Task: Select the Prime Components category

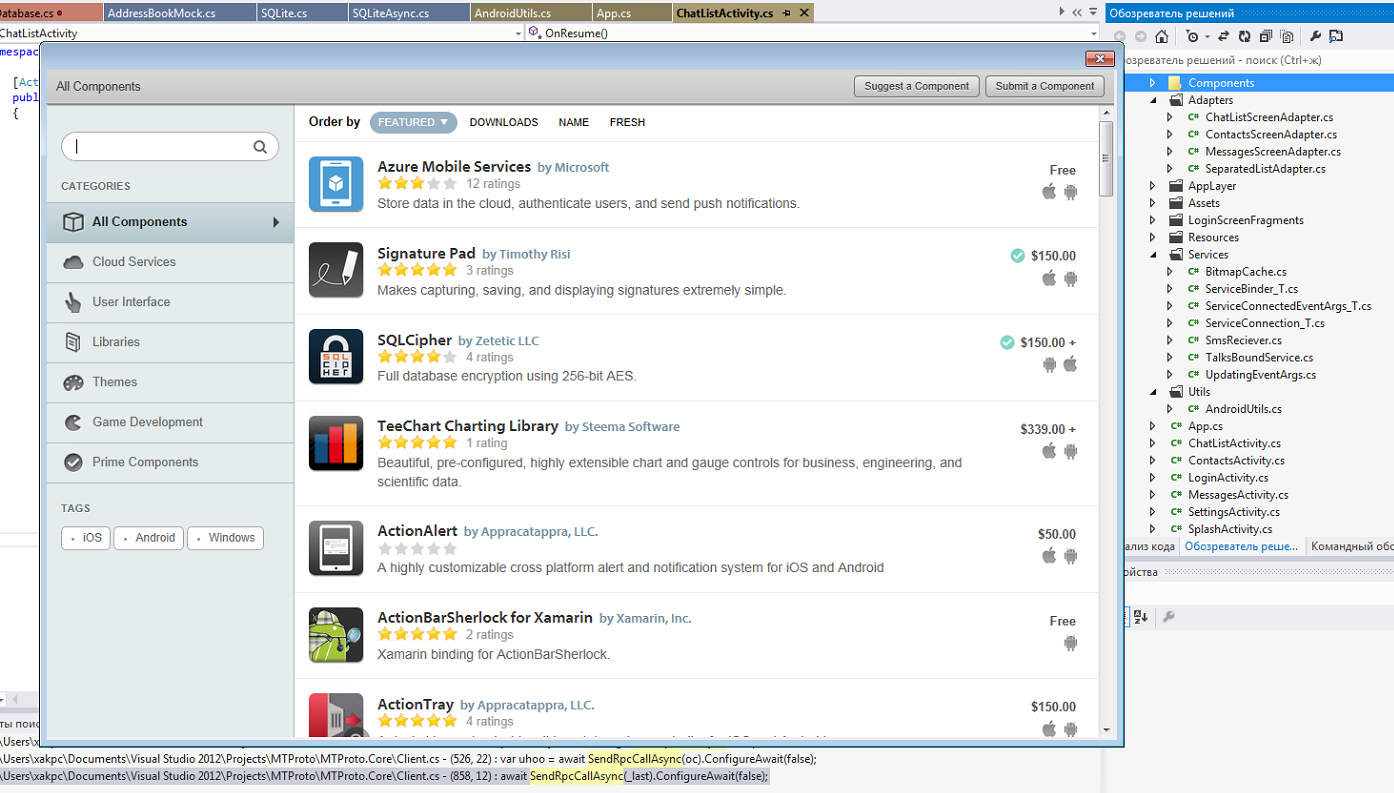Action: (170, 462)
